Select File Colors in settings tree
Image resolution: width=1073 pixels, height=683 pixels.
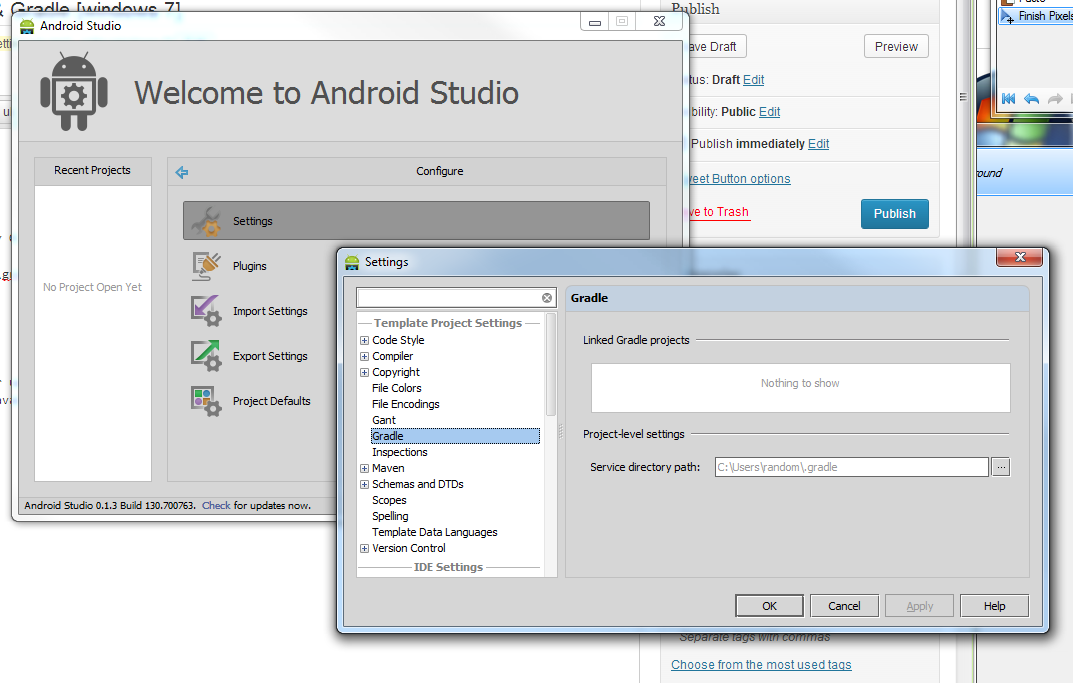point(397,388)
